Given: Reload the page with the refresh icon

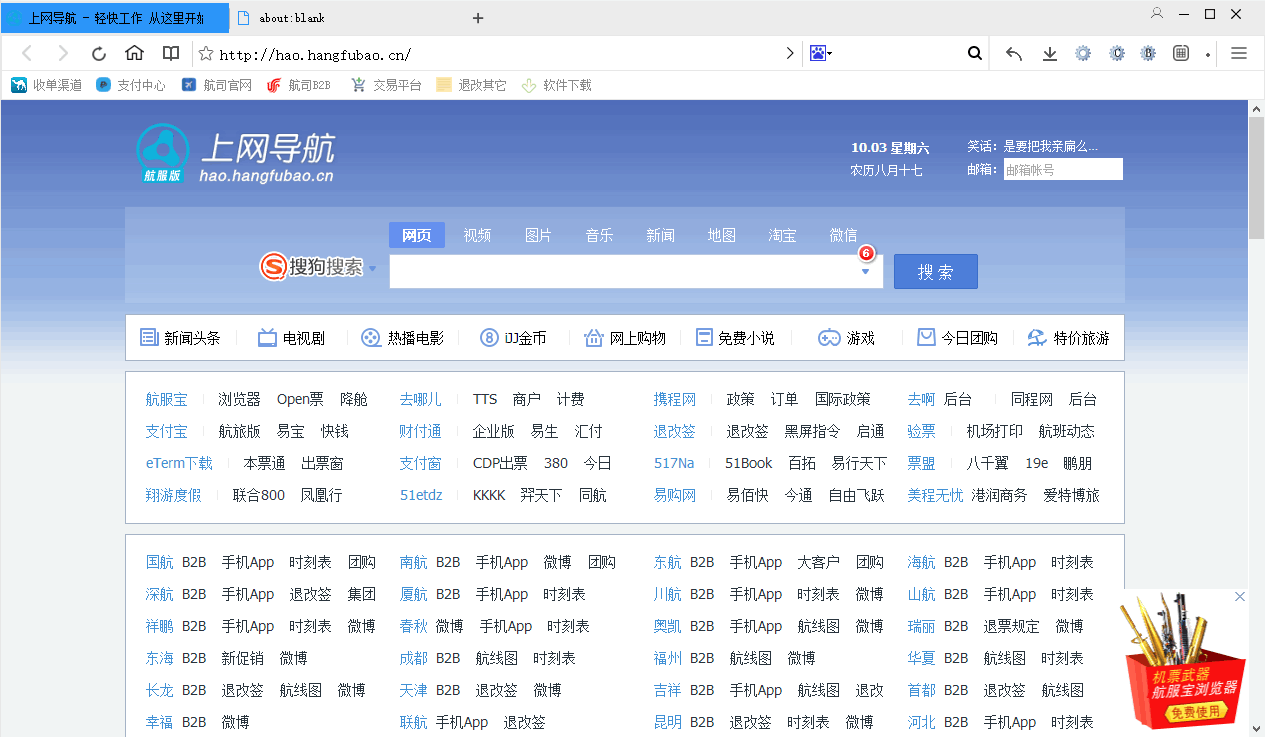Looking at the screenshot, I should pyautogui.click(x=99, y=54).
